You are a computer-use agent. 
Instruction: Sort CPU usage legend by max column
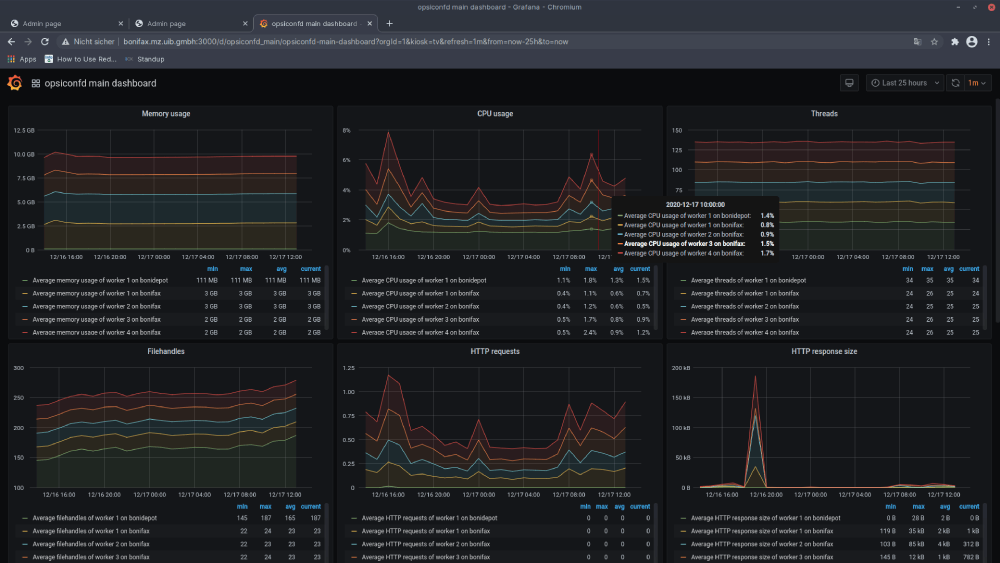click(x=590, y=268)
